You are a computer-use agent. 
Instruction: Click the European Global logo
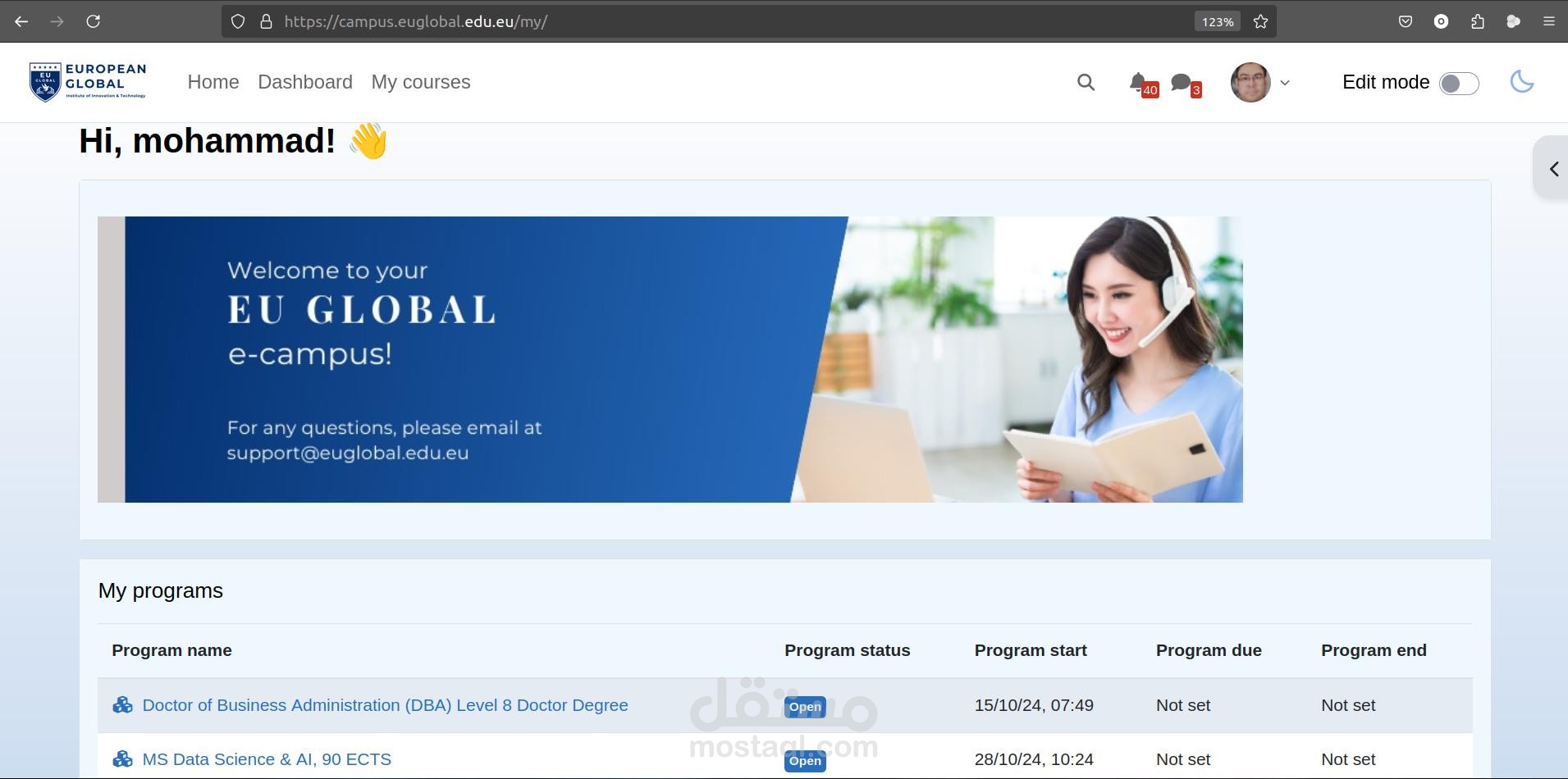tap(88, 82)
